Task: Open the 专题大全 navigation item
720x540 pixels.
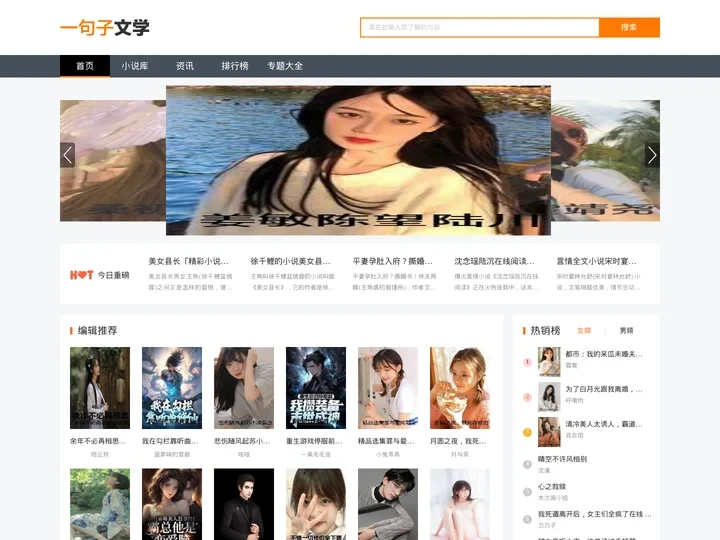Action: click(285, 66)
